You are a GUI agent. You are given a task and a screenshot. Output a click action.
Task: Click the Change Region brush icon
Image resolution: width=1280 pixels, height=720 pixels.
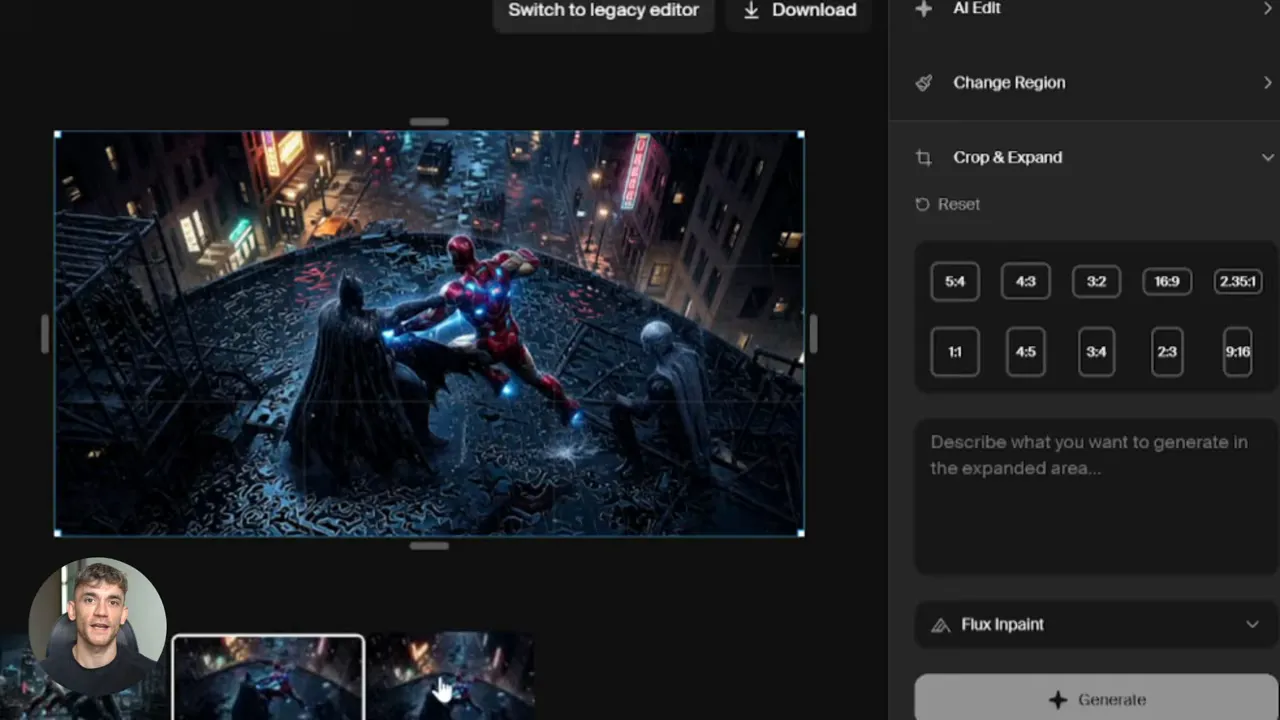click(x=923, y=83)
